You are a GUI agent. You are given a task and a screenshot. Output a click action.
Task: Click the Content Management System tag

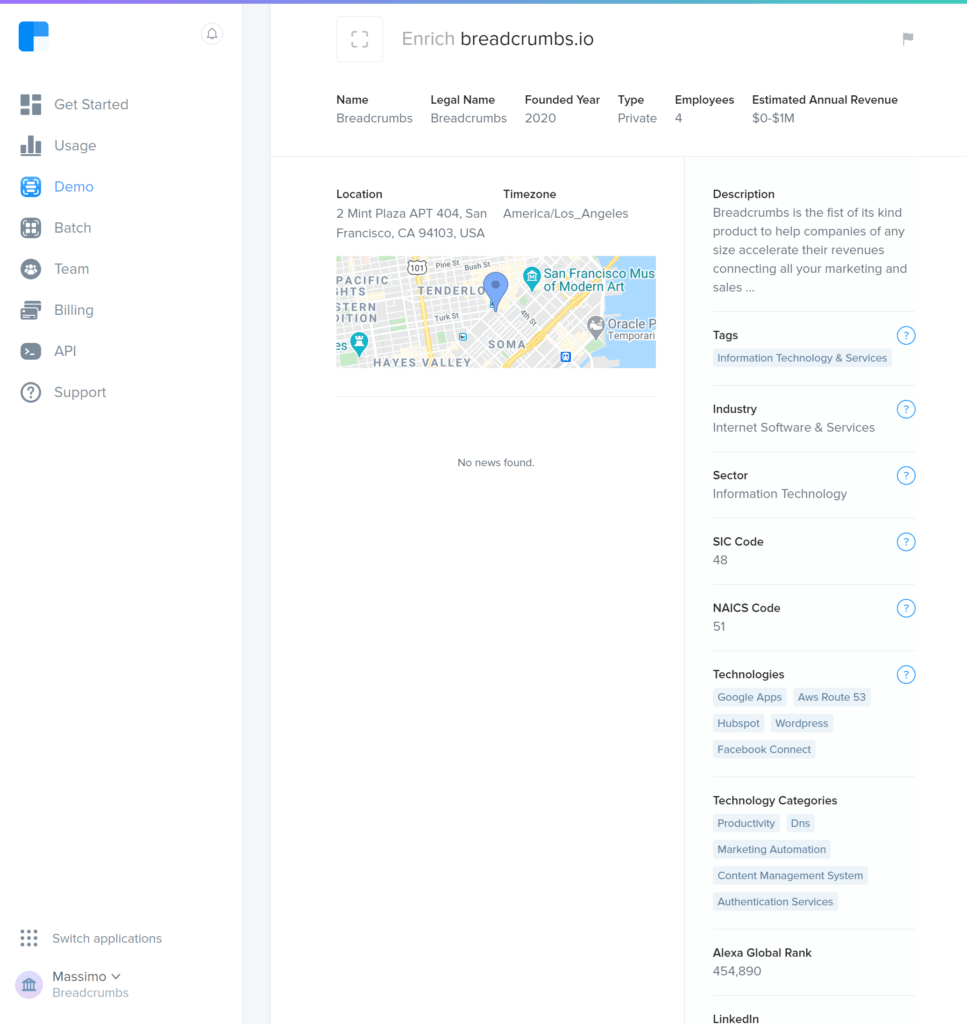pos(790,875)
